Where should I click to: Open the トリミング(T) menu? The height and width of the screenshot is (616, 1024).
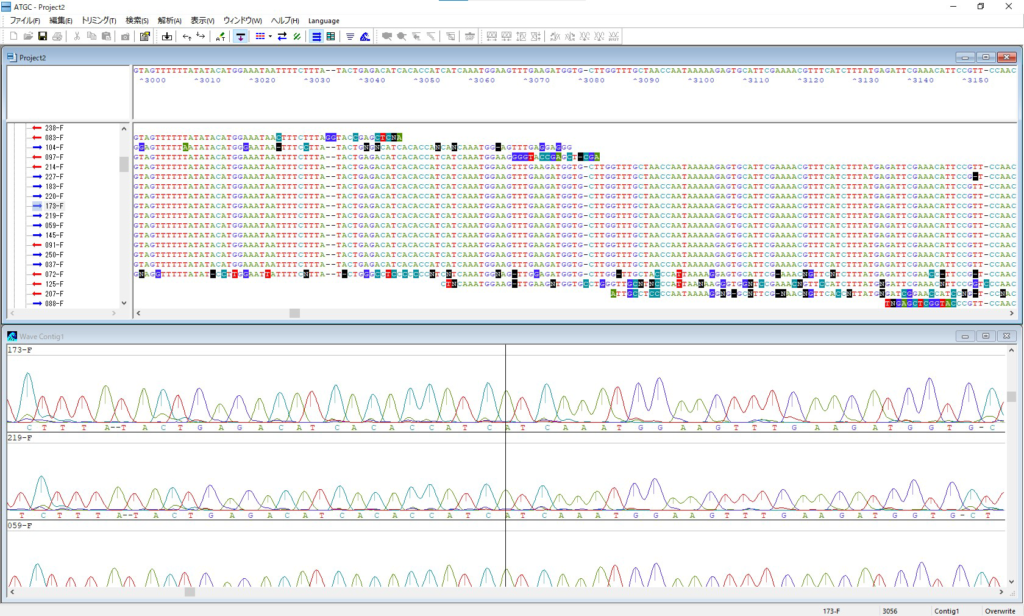point(99,21)
